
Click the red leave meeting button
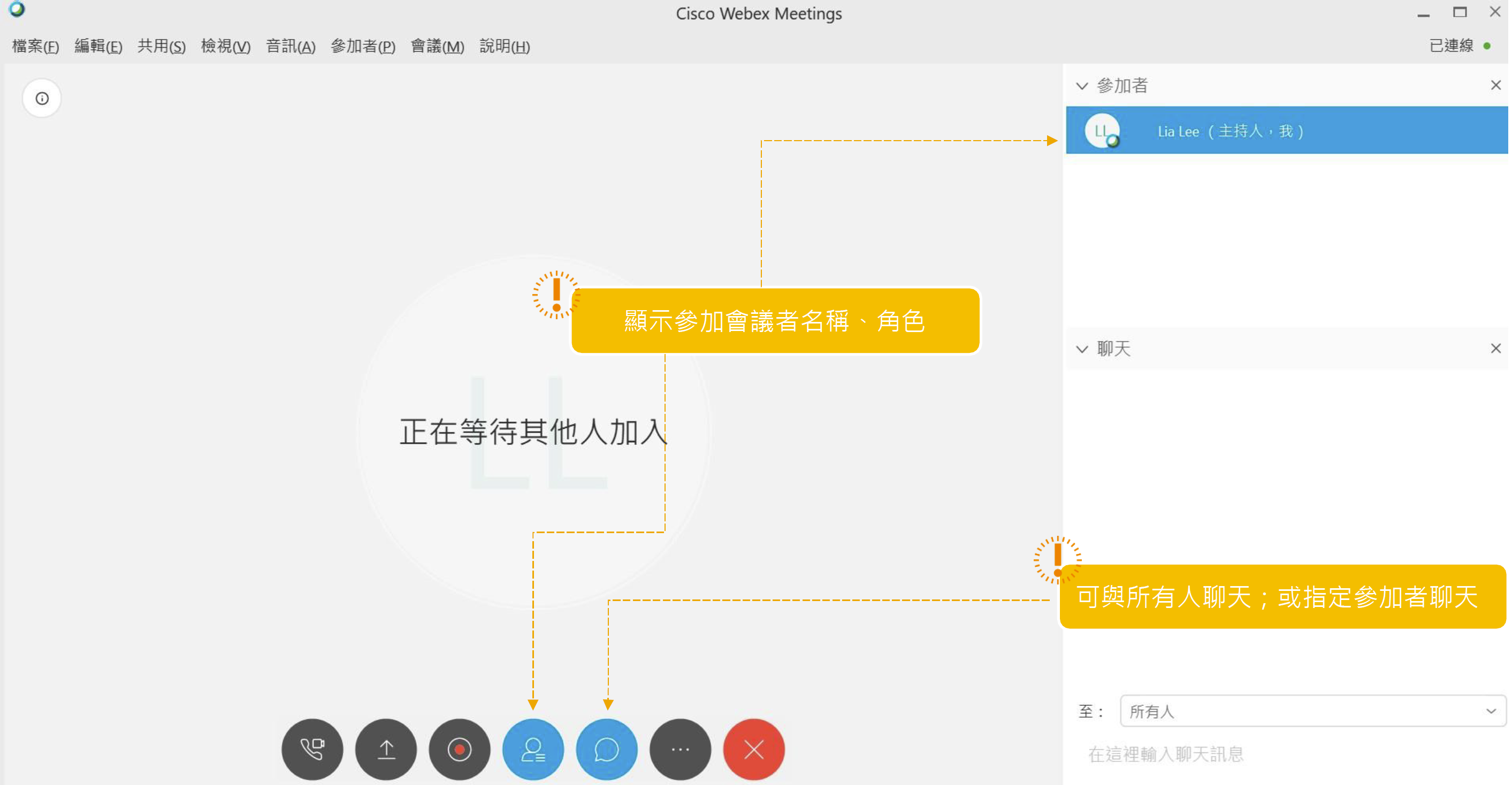(x=753, y=749)
